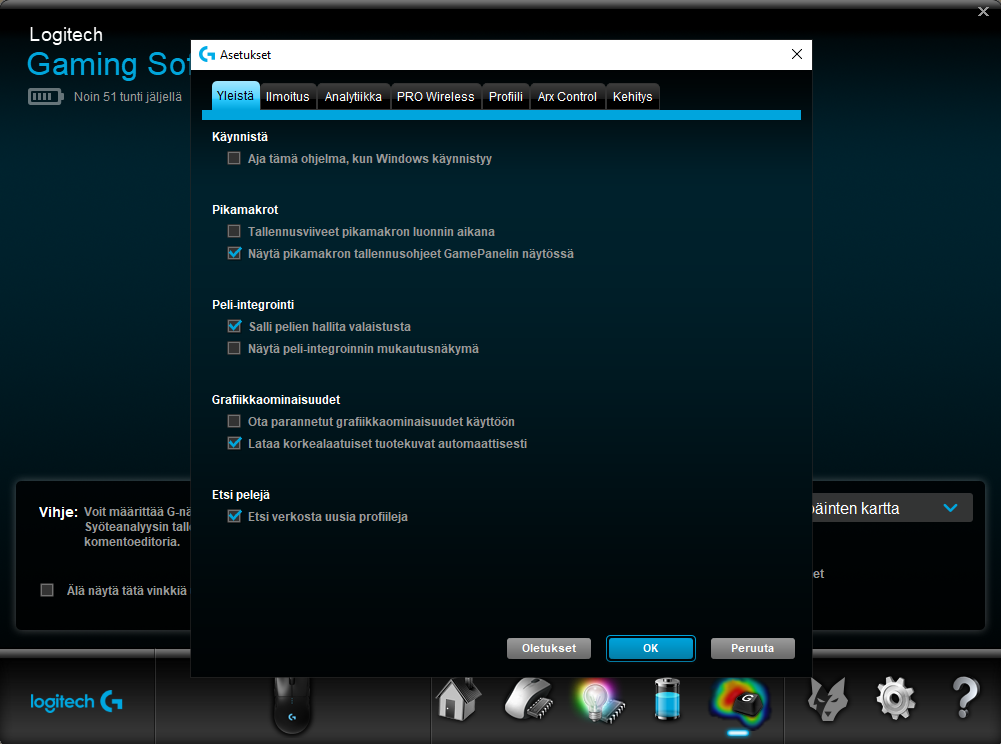The height and width of the screenshot is (744, 1001).
Task: Check 'Älä näytä tätä vinkkiä' in main window
Action: coord(47,590)
